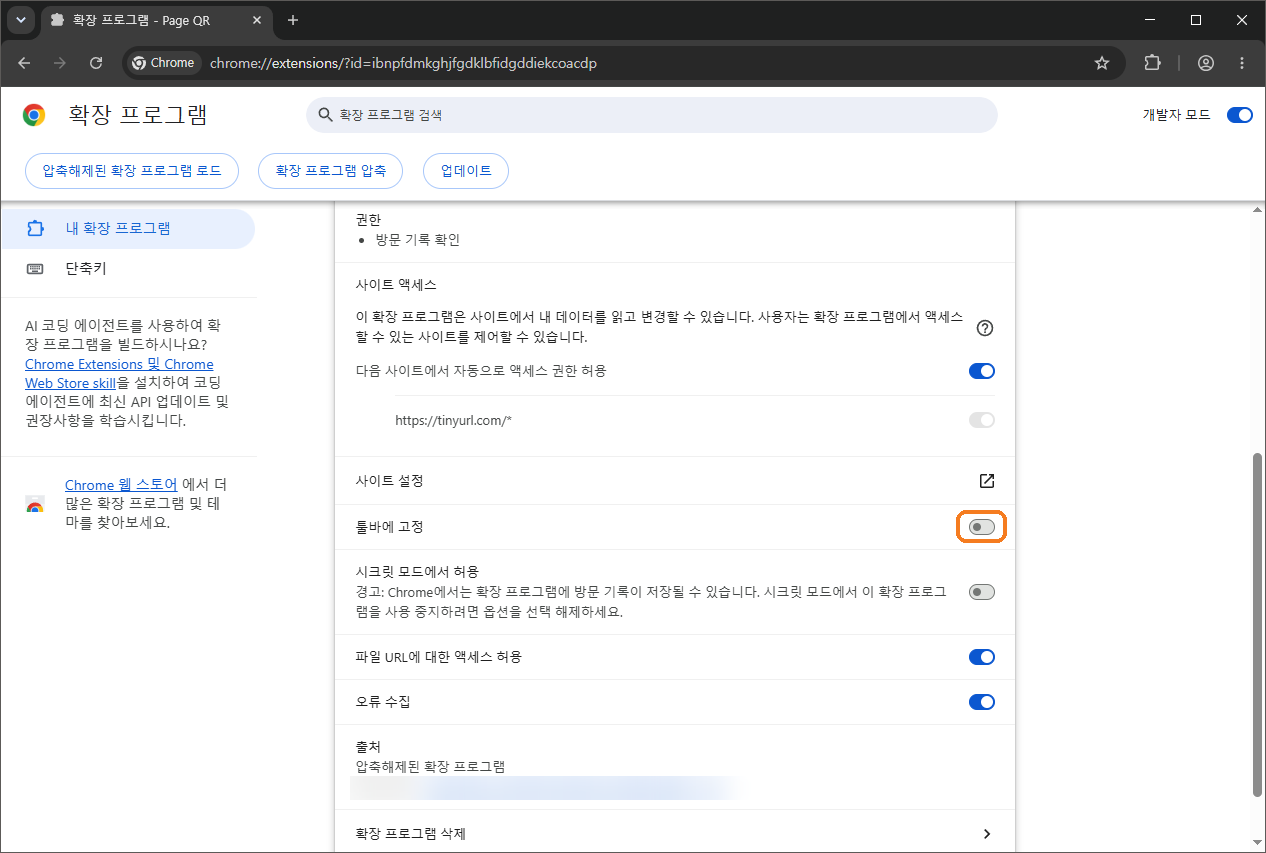Click the 사이트 액세스 heading
Screen dimensions: 1266x853
point(396,285)
